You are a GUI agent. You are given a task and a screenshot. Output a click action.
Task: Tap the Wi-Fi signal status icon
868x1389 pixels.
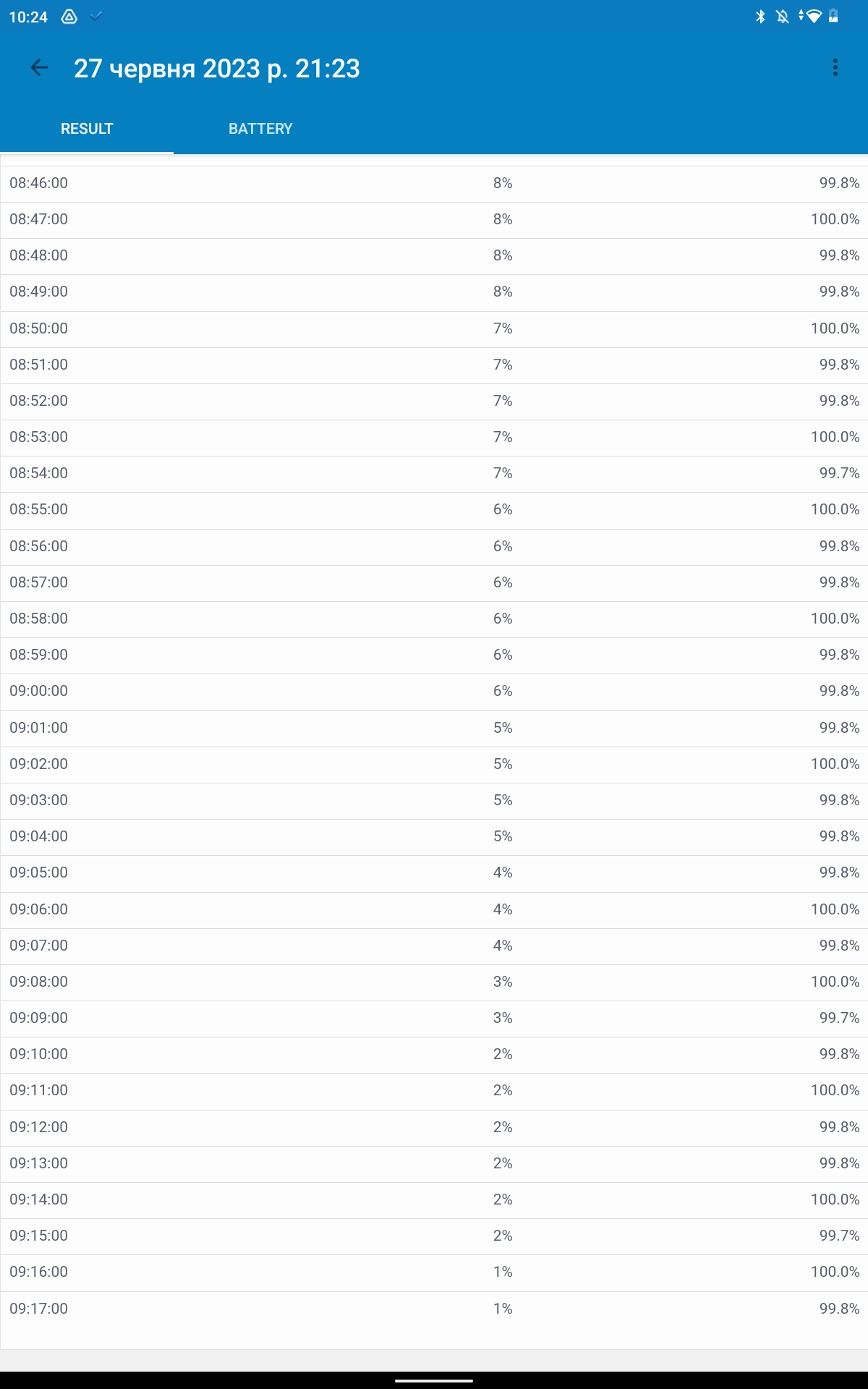pyautogui.click(x=812, y=17)
